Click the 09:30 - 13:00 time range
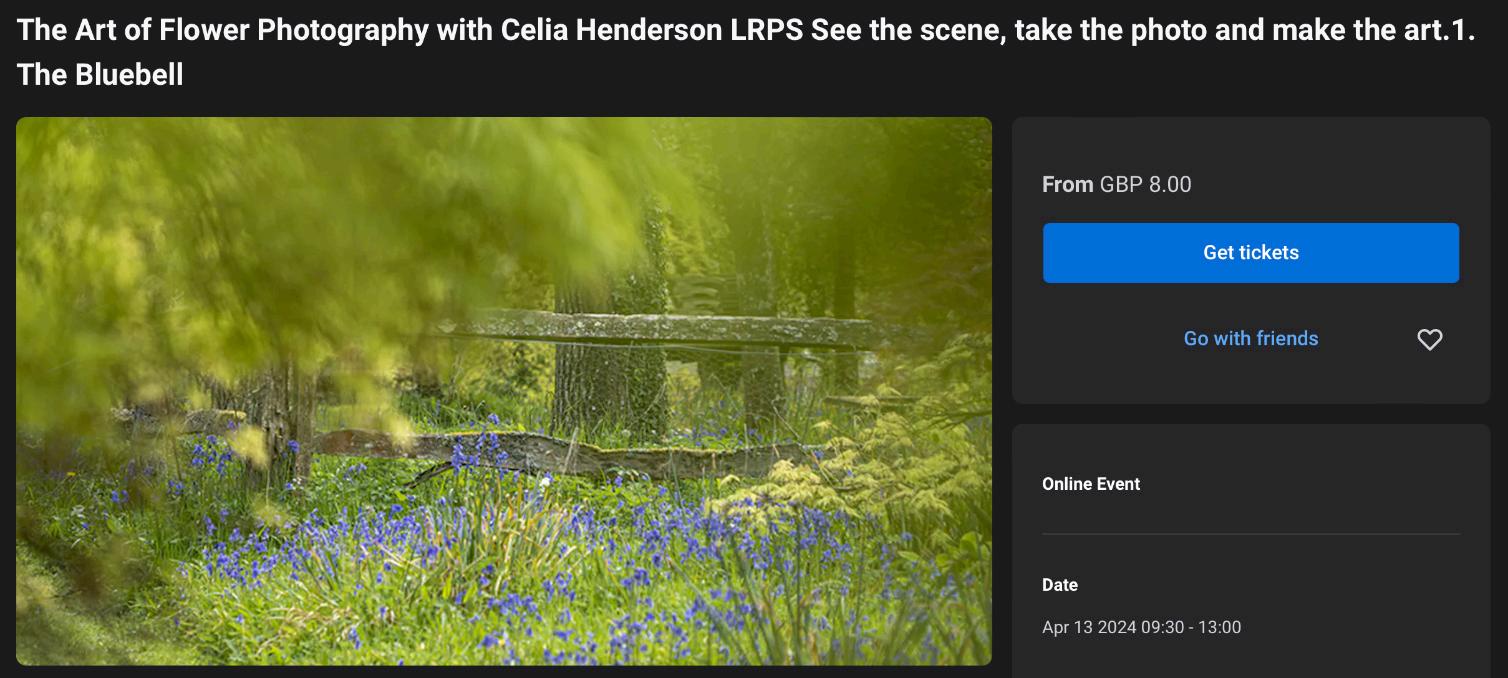Image resolution: width=1508 pixels, height=678 pixels. [1189, 627]
